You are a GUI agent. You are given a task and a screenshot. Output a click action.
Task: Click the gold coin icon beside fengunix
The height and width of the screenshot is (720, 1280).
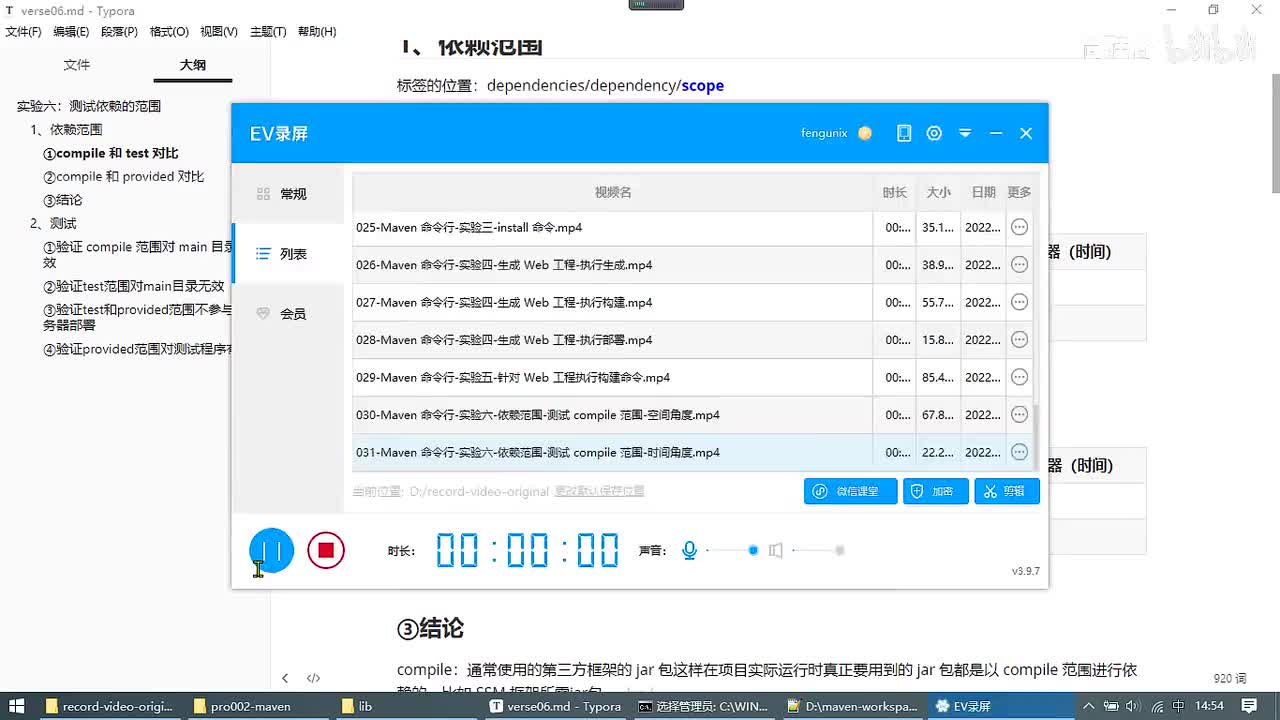(865, 133)
